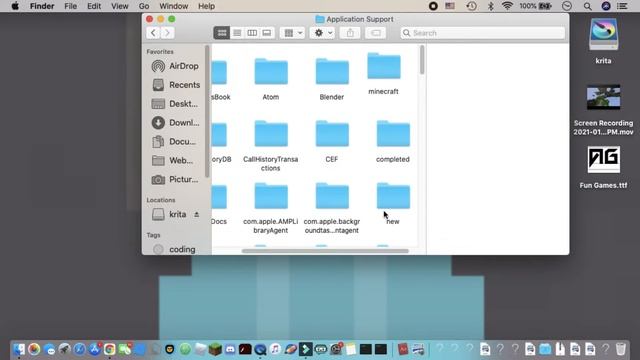Open the Time Machine menu bar icon
Screen dimensions: 640x360
click(x=471, y=6)
